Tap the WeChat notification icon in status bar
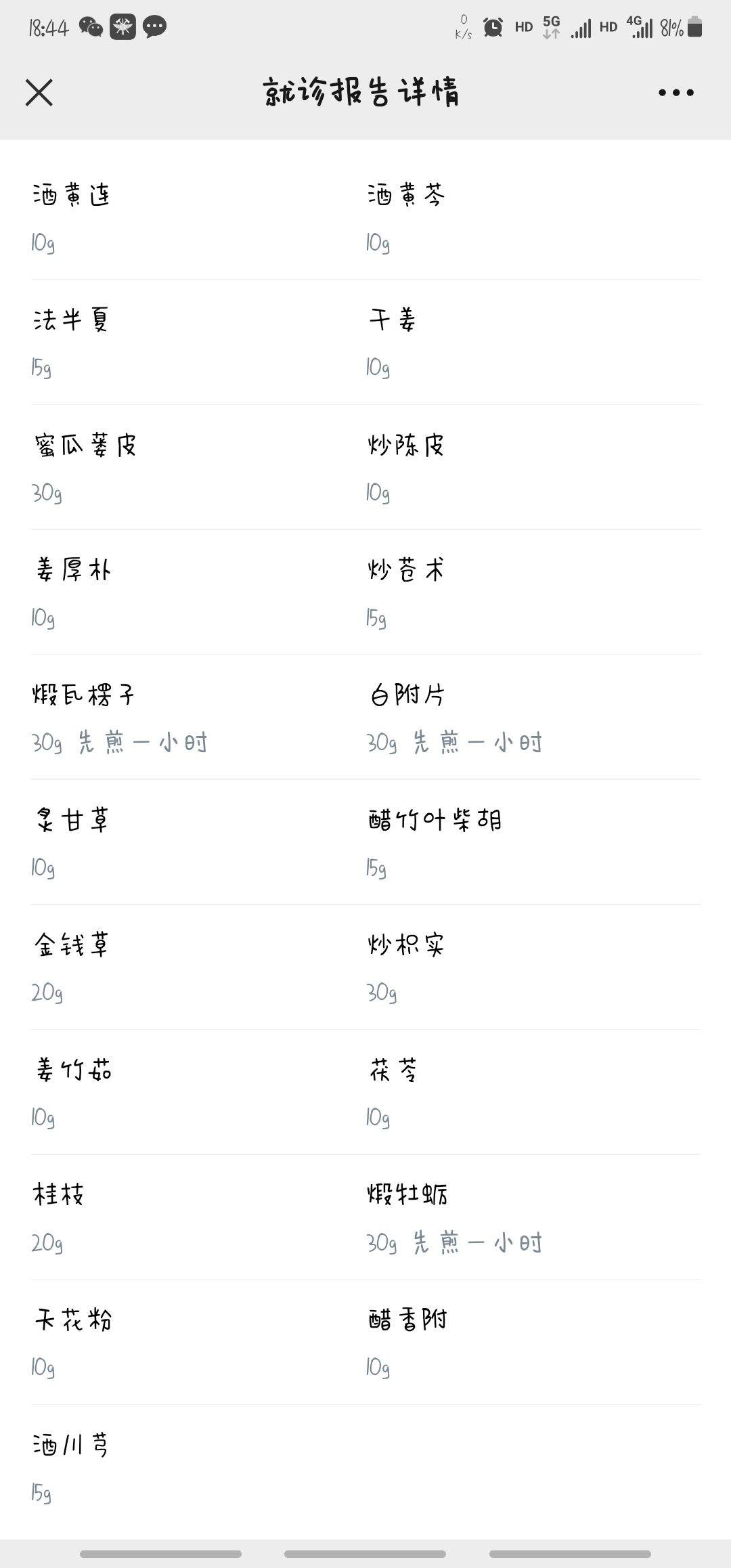This screenshot has height=1568, width=731. 91,27
